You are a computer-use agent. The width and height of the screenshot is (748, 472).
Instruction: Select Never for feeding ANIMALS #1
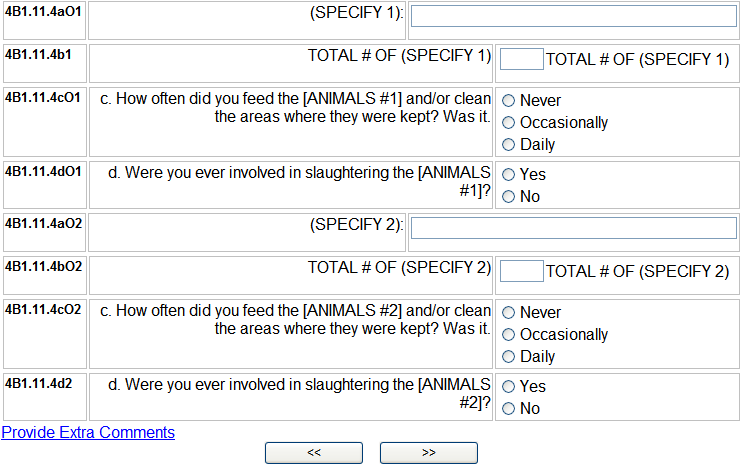[x=509, y=101]
